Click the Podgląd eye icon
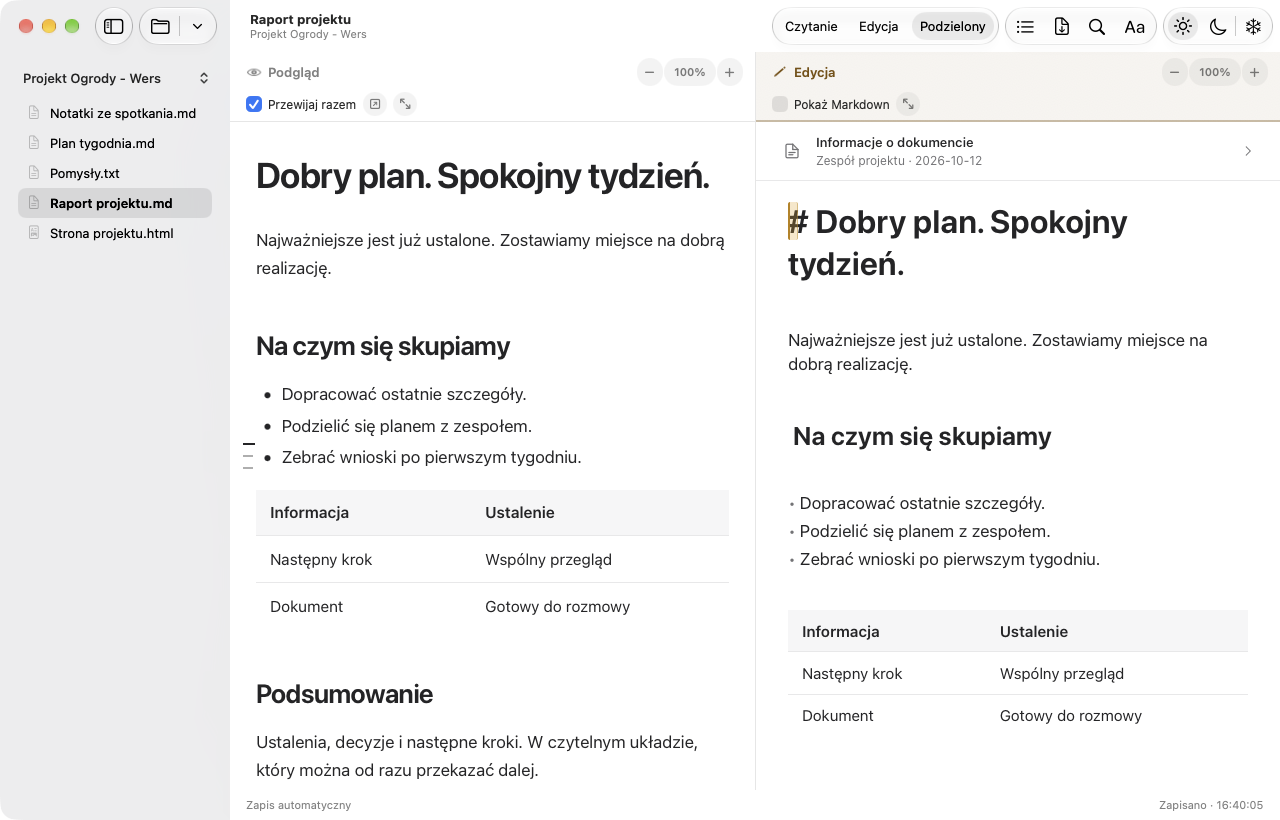 click(x=254, y=73)
